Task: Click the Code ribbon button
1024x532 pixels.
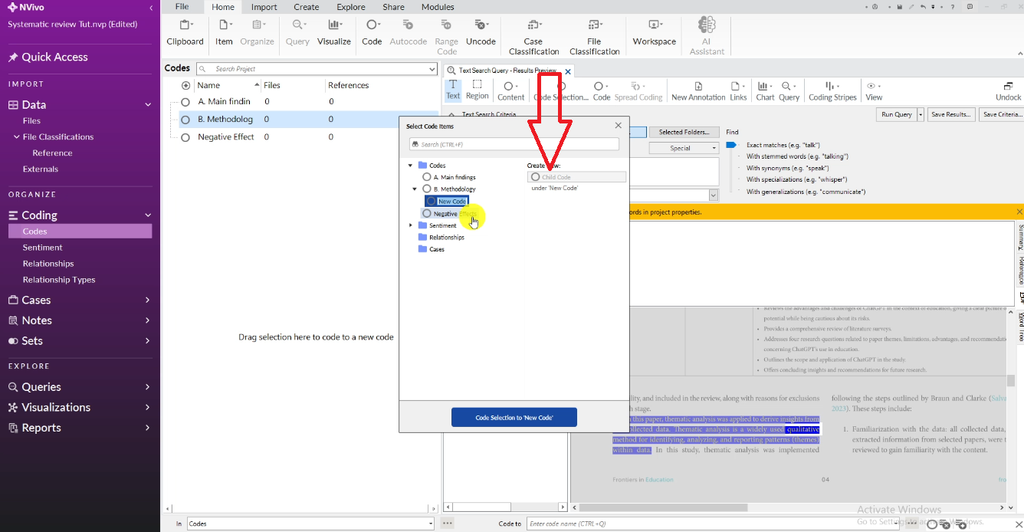Action: tap(372, 33)
